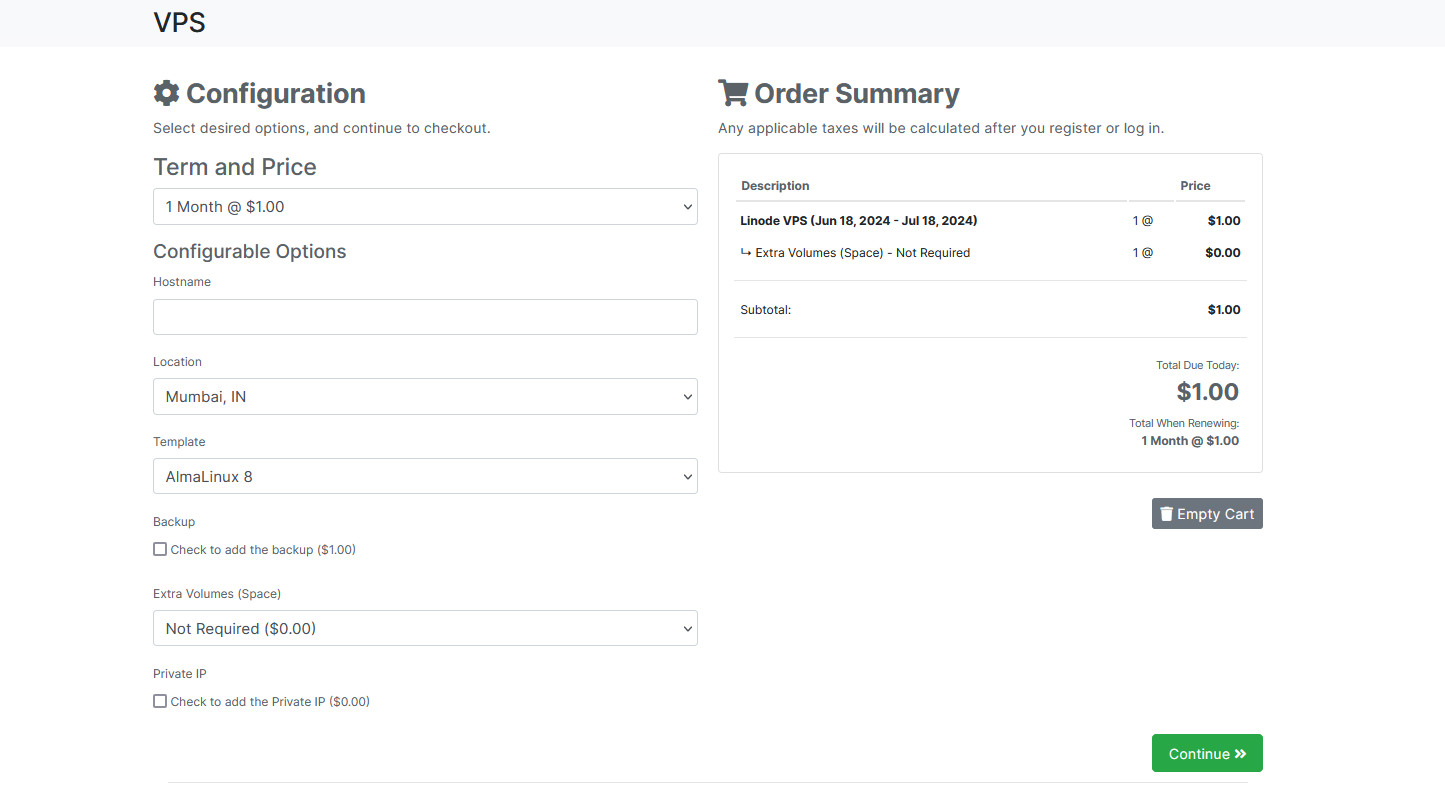Open the Template dropdown showing AlmaLinux 8

pyautogui.click(x=425, y=477)
